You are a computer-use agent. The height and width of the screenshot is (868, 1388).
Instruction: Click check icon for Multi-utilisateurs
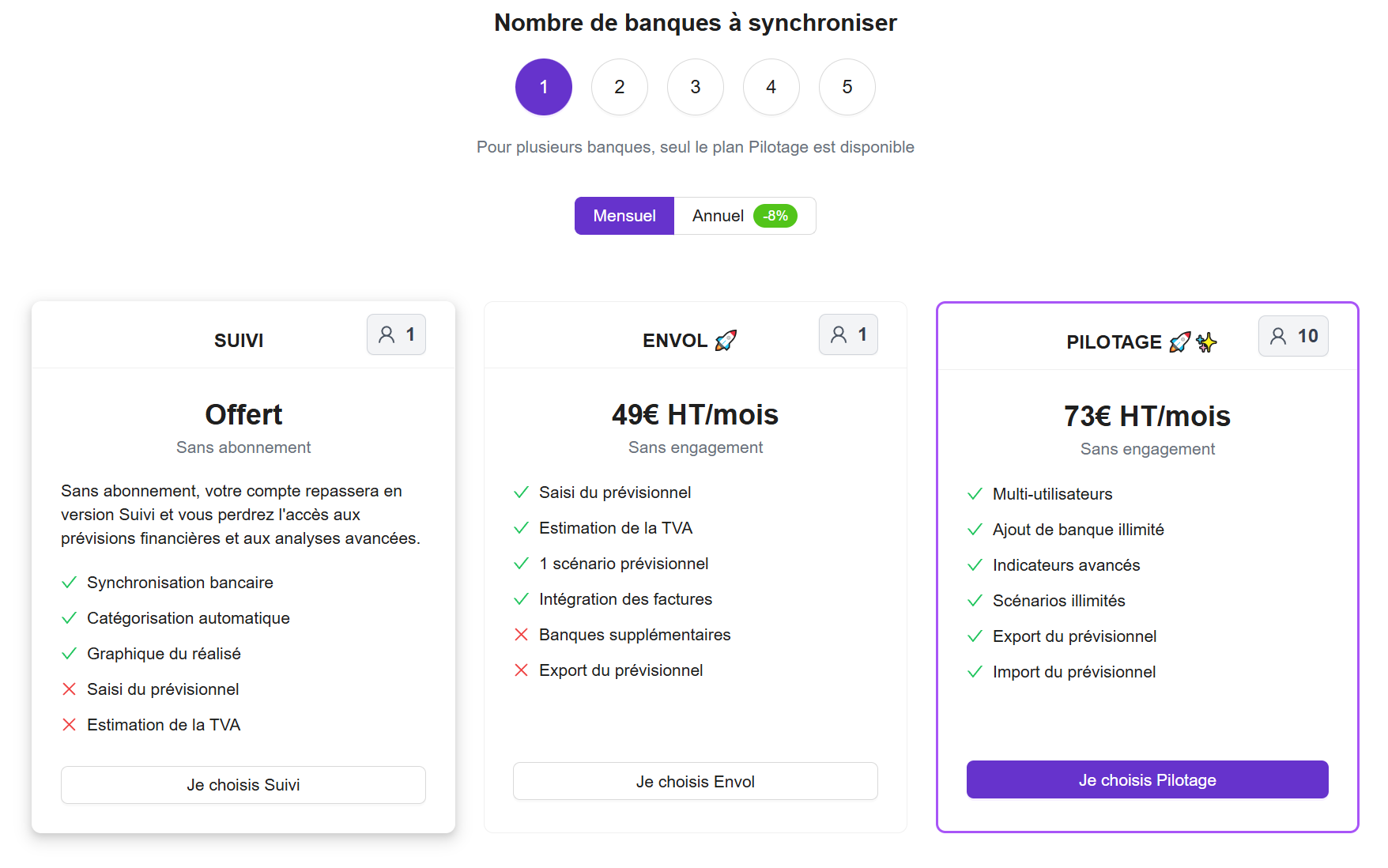click(975, 494)
